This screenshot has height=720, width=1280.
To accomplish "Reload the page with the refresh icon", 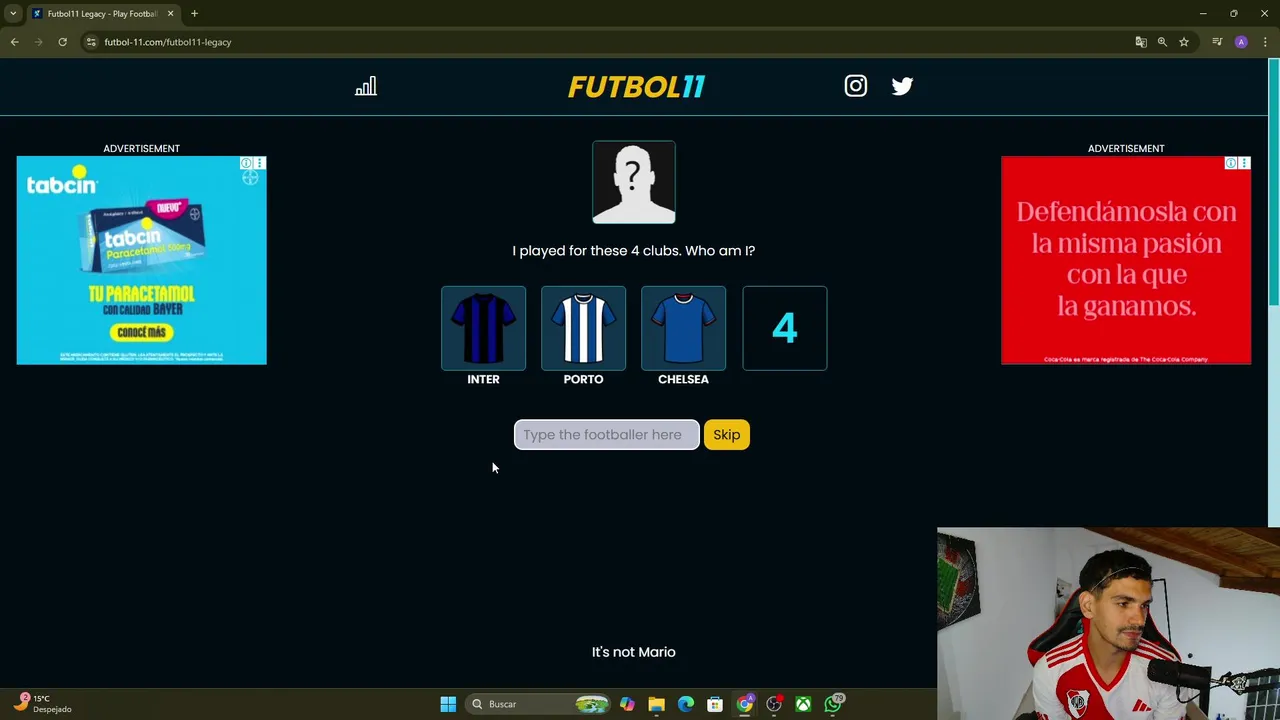I will 62,42.
